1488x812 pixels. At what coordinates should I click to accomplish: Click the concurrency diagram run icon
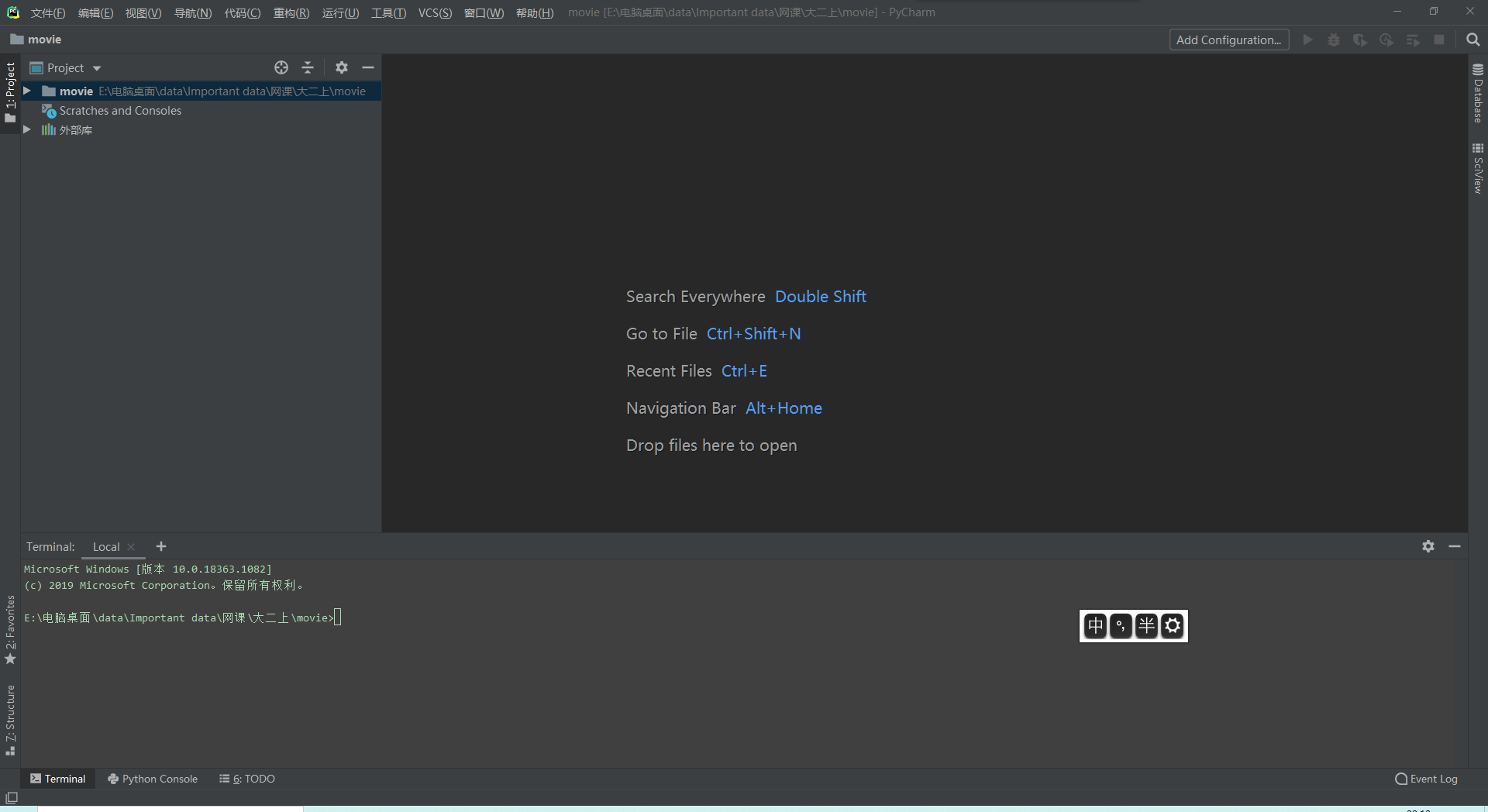click(1413, 40)
